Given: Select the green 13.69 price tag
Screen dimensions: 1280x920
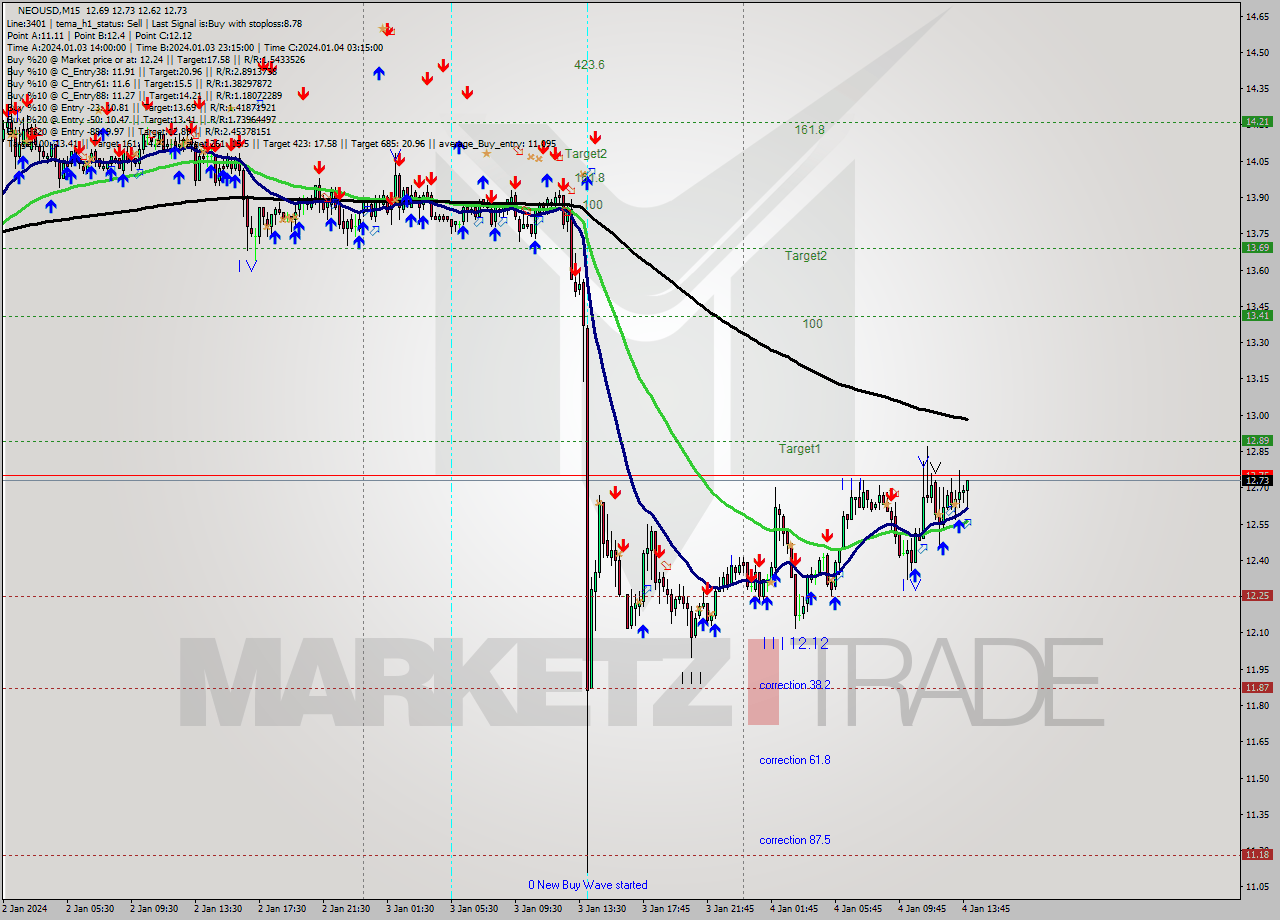Looking at the screenshot, I should click(1257, 248).
